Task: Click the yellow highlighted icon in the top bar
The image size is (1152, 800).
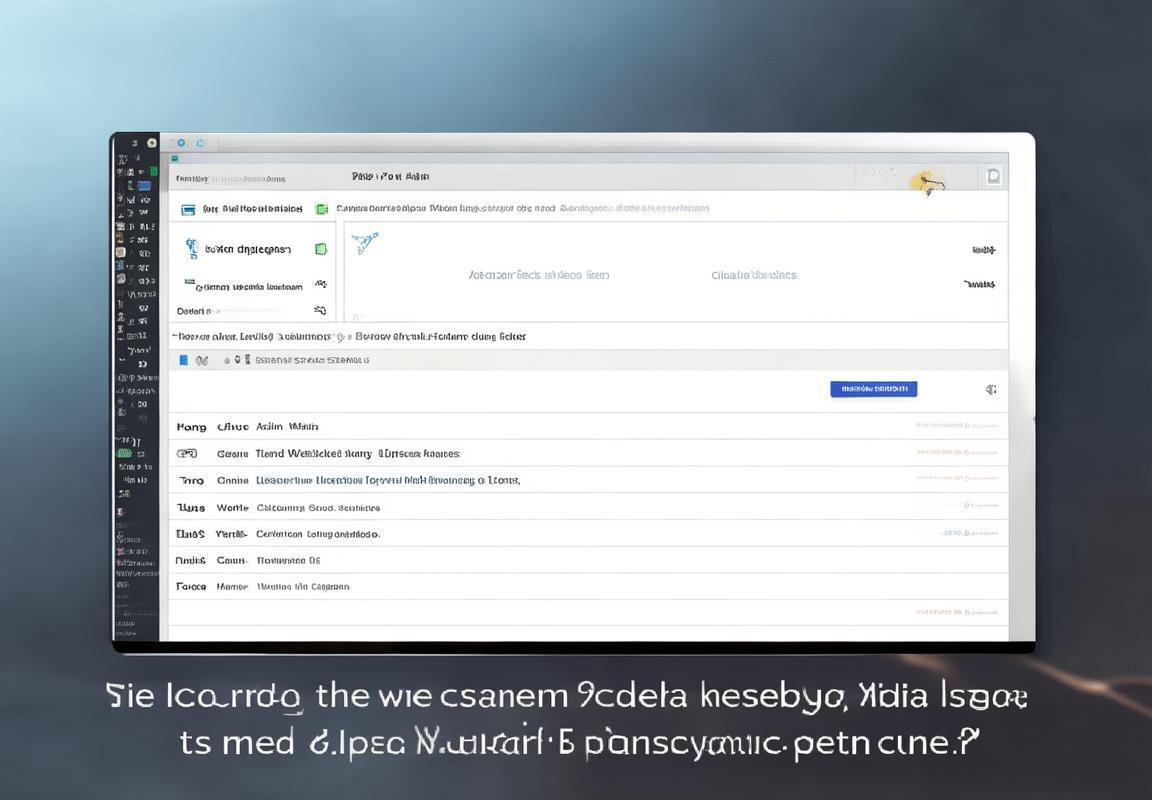Action: click(925, 181)
